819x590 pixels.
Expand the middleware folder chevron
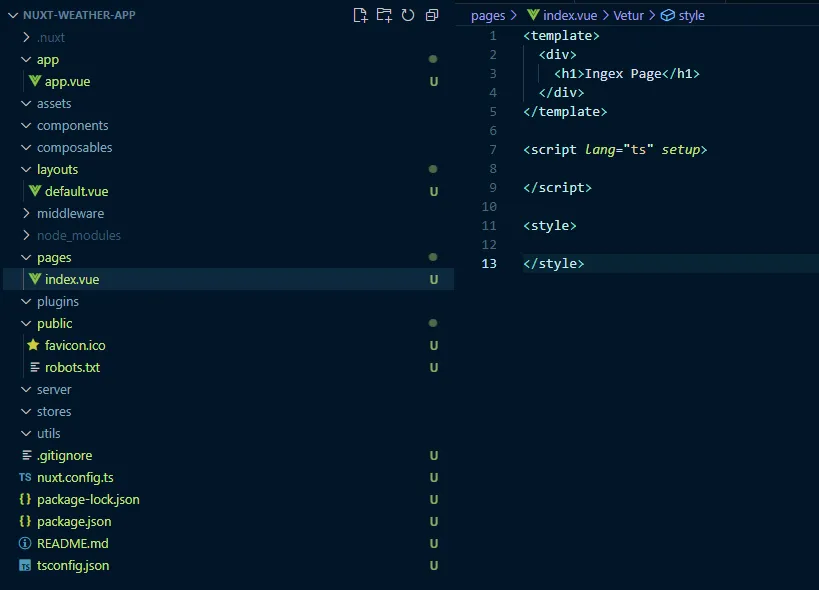[x=26, y=213]
